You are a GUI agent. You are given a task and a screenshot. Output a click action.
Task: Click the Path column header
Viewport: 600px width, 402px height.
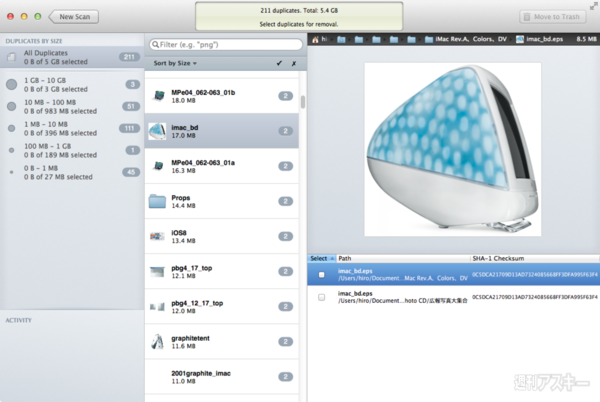click(x=403, y=259)
